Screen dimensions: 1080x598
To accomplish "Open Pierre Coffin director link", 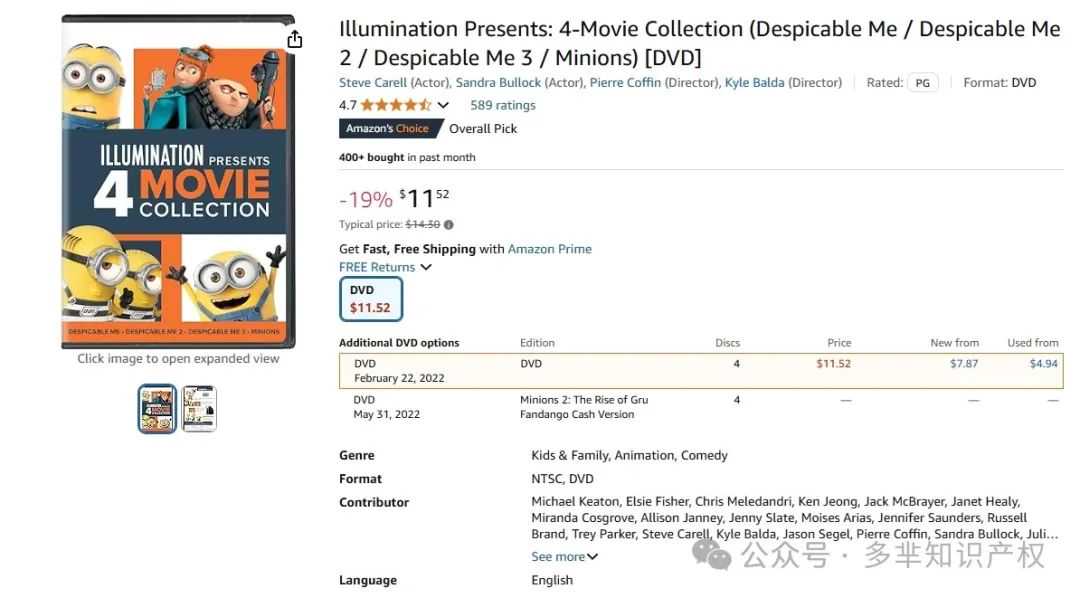I will point(625,83).
